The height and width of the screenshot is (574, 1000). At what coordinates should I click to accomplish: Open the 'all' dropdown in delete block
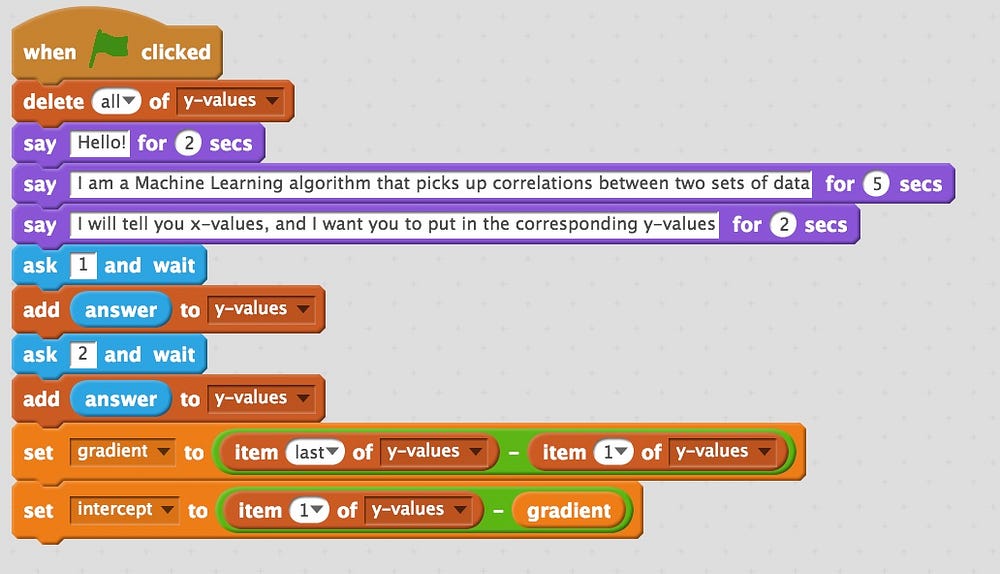point(116,101)
